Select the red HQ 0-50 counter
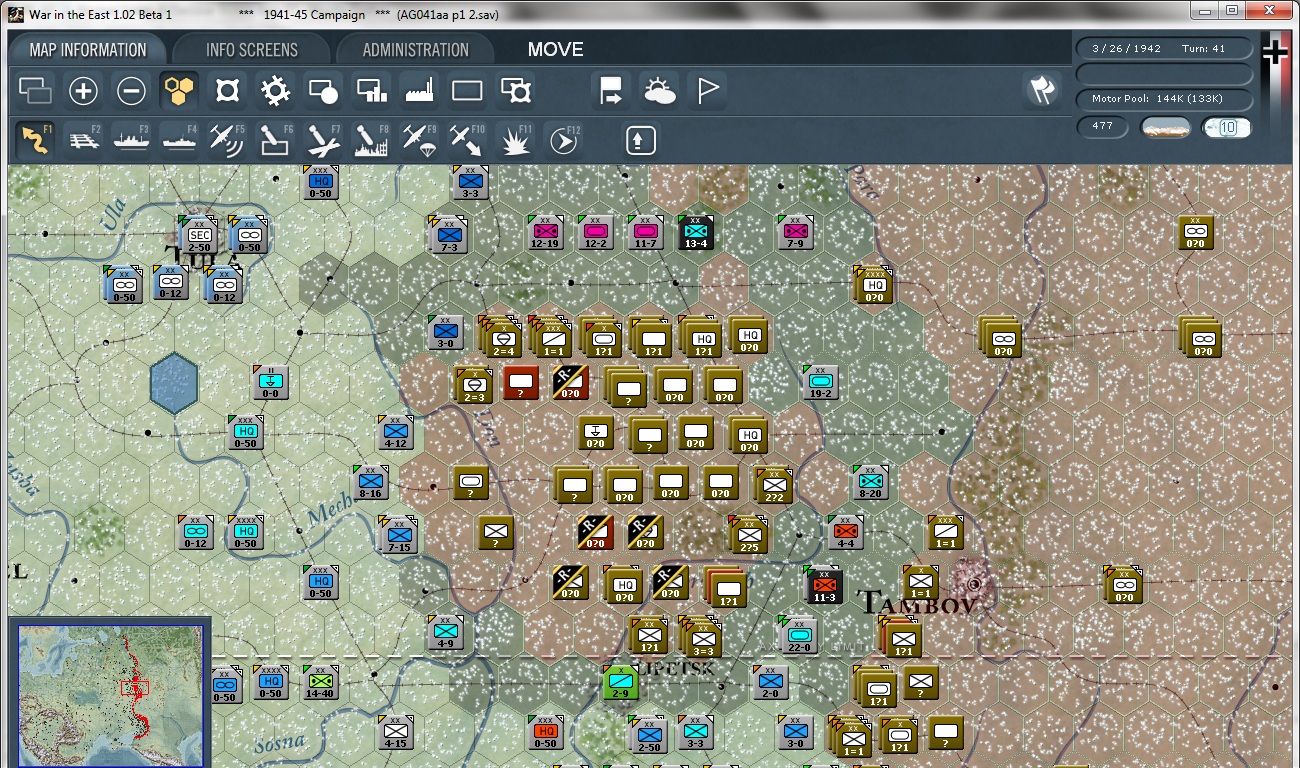The image size is (1300, 768). coord(545,733)
